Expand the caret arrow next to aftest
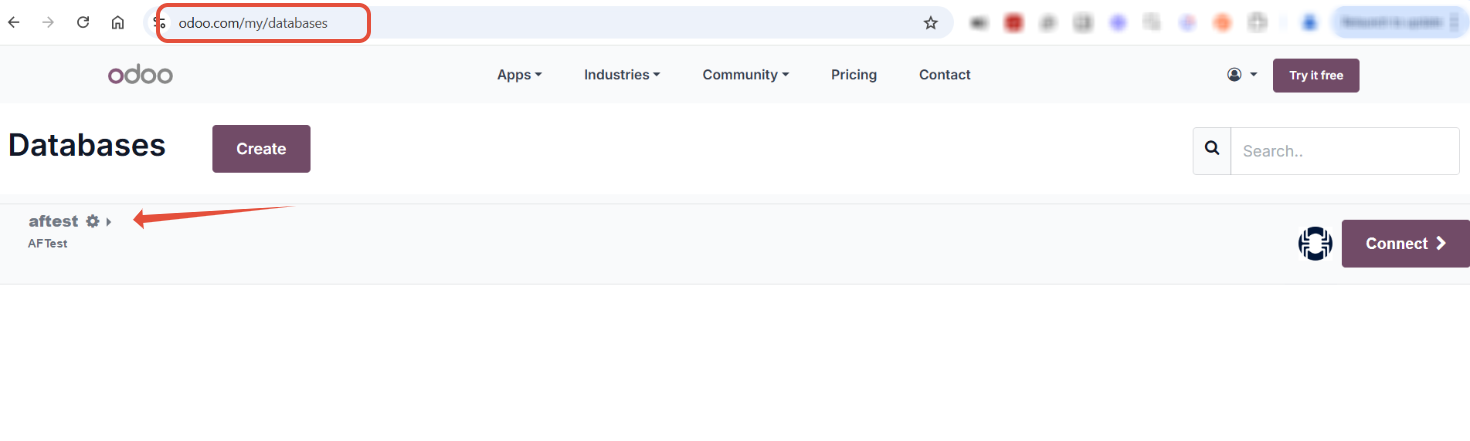Screen dimensions: 1470x441 click(x=109, y=221)
